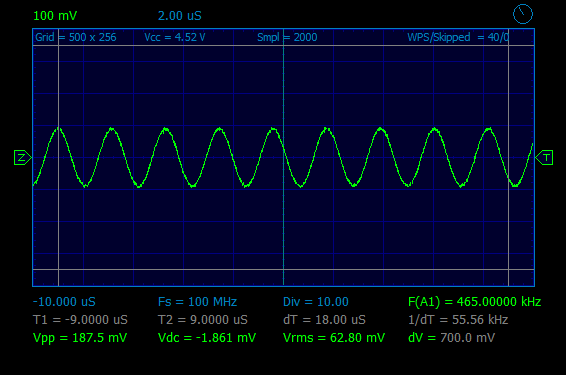
Task: Select the Z zero-level marker on left edge
Action: tap(23, 158)
